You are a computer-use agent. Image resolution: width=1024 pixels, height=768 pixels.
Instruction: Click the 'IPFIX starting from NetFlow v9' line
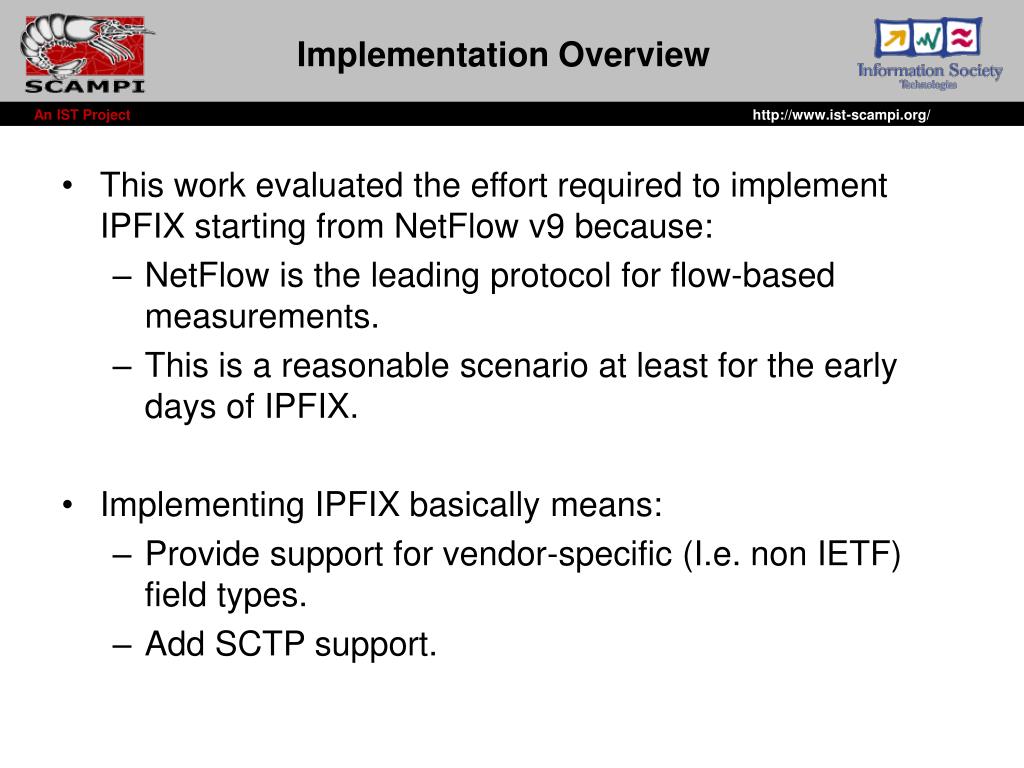point(406,227)
